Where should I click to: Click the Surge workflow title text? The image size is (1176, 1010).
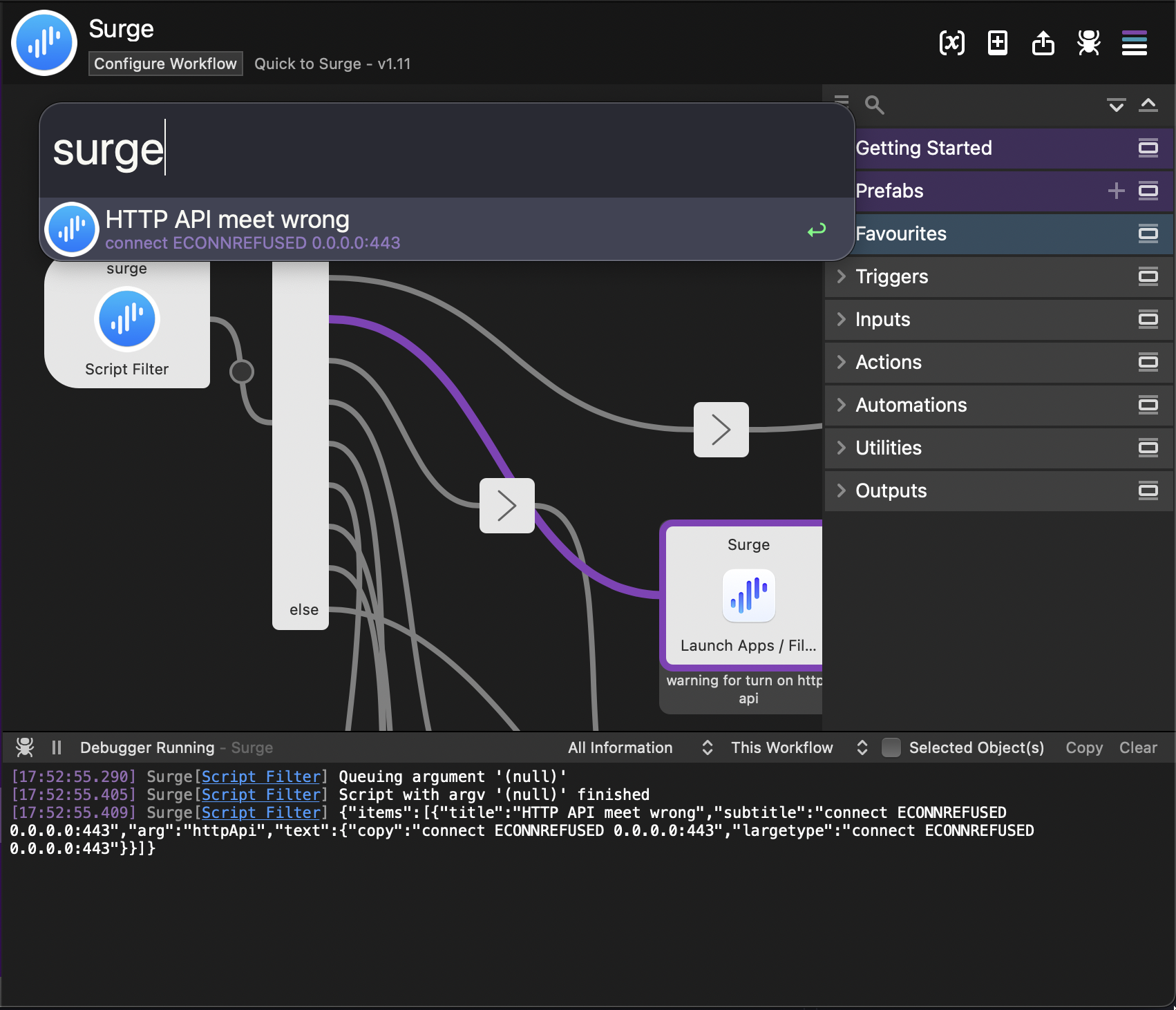point(122,29)
